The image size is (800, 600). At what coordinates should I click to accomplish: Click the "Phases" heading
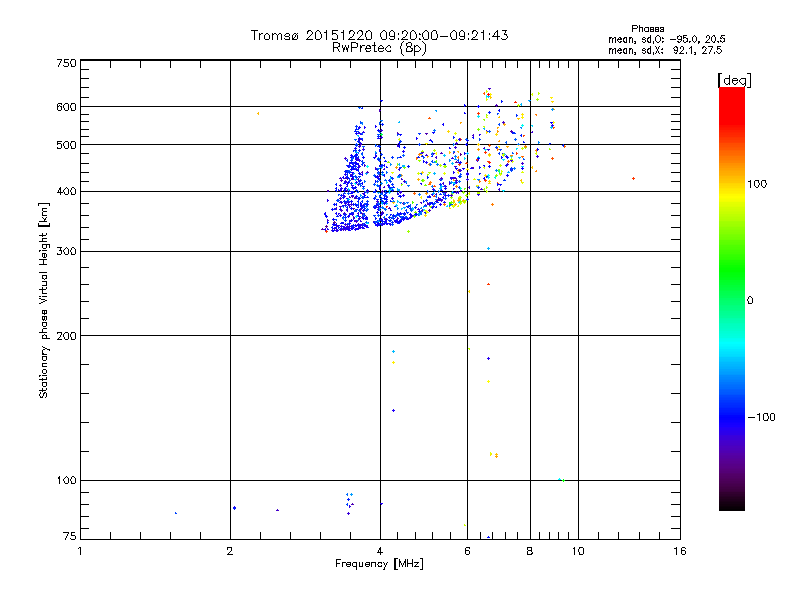[x=647, y=29]
